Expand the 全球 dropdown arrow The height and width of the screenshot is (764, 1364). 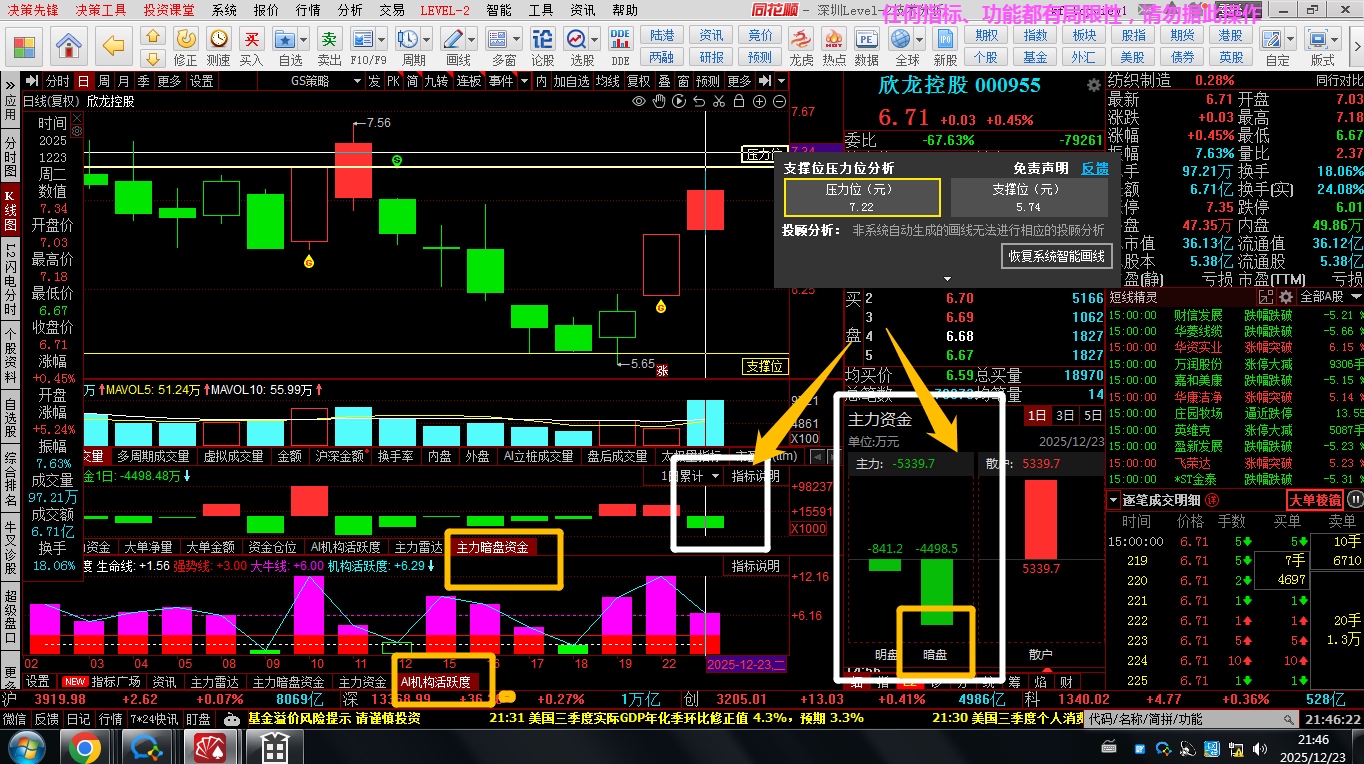(x=920, y=40)
